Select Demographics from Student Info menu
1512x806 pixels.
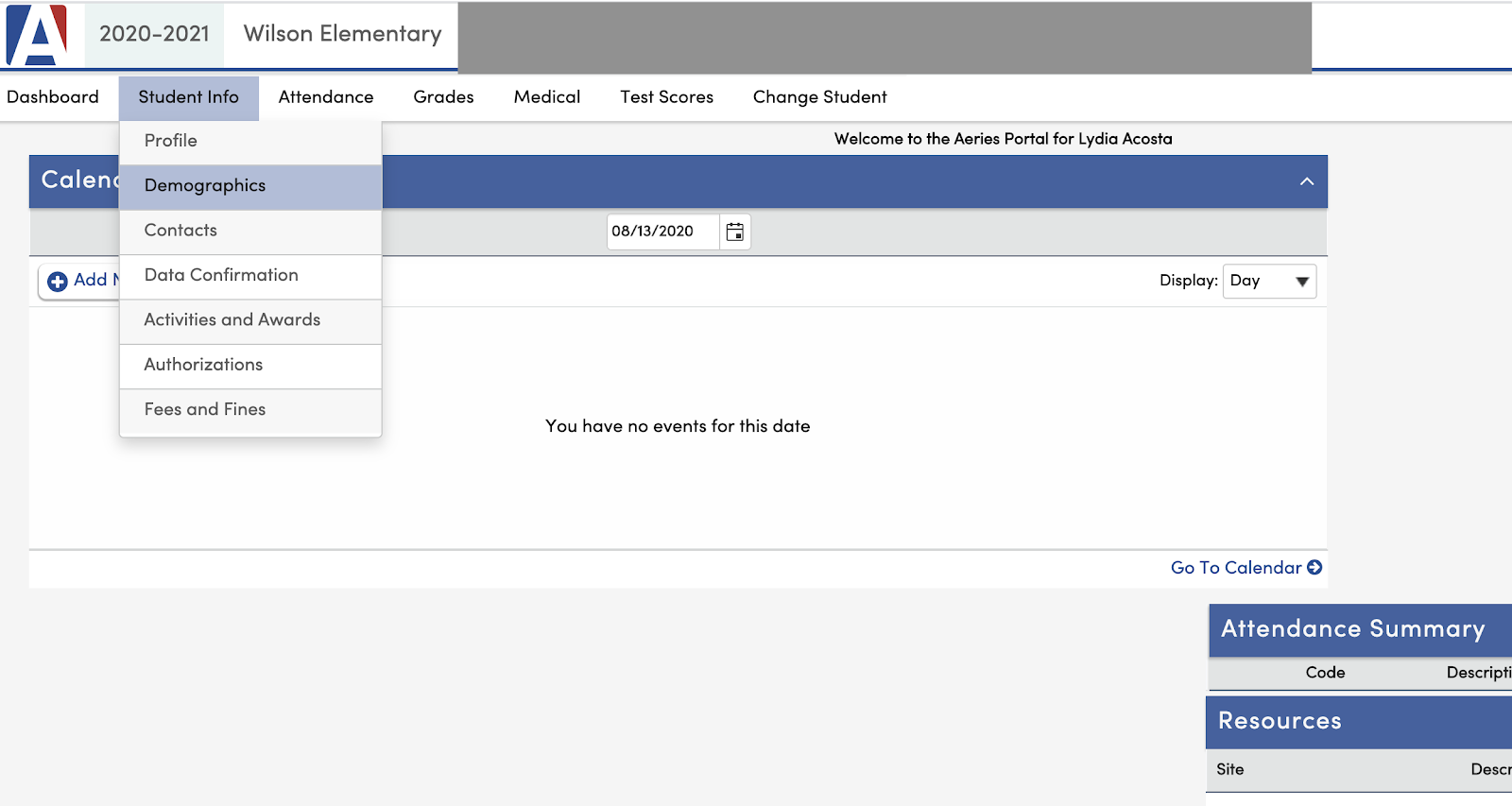click(x=205, y=186)
